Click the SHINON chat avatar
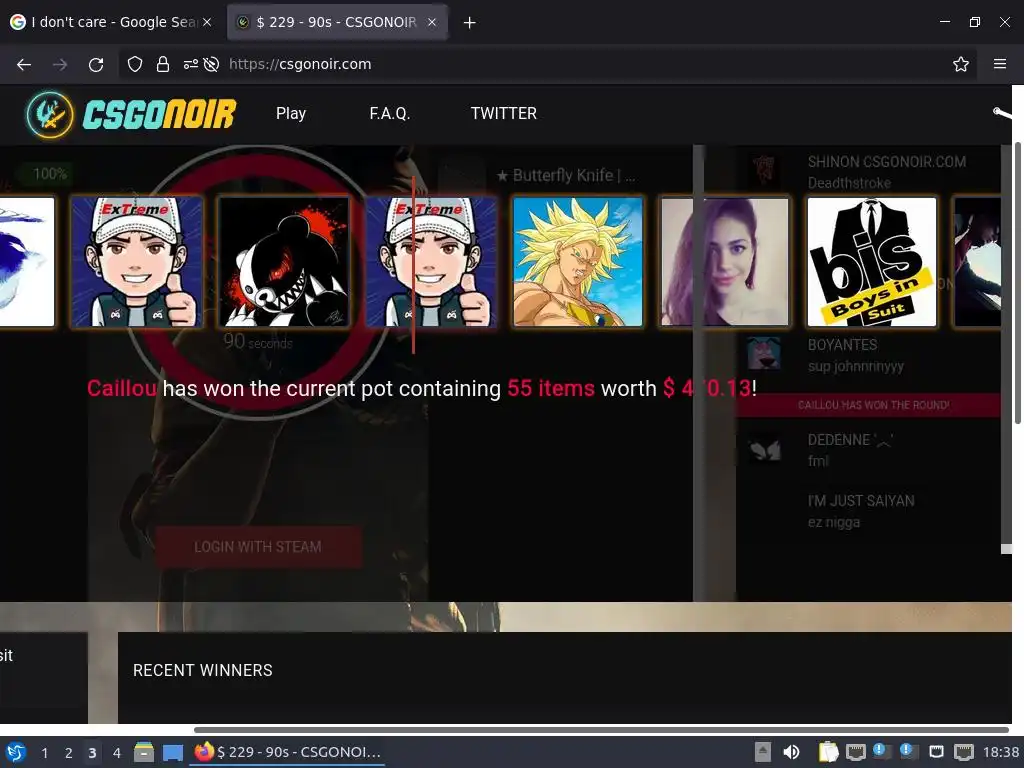1024x768 pixels. click(x=763, y=170)
